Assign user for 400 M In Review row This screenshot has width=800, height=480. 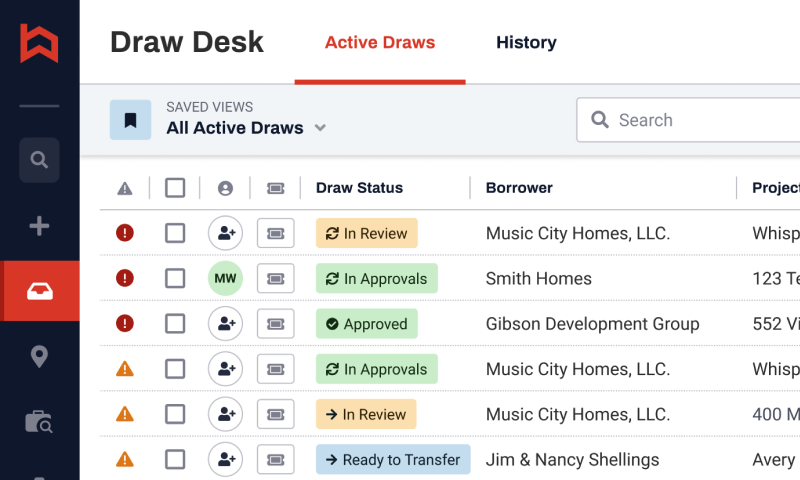226,414
